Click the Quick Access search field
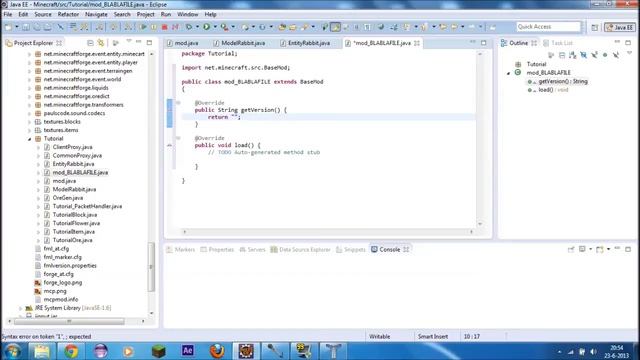This screenshot has height=360, width=640. click(548, 27)
